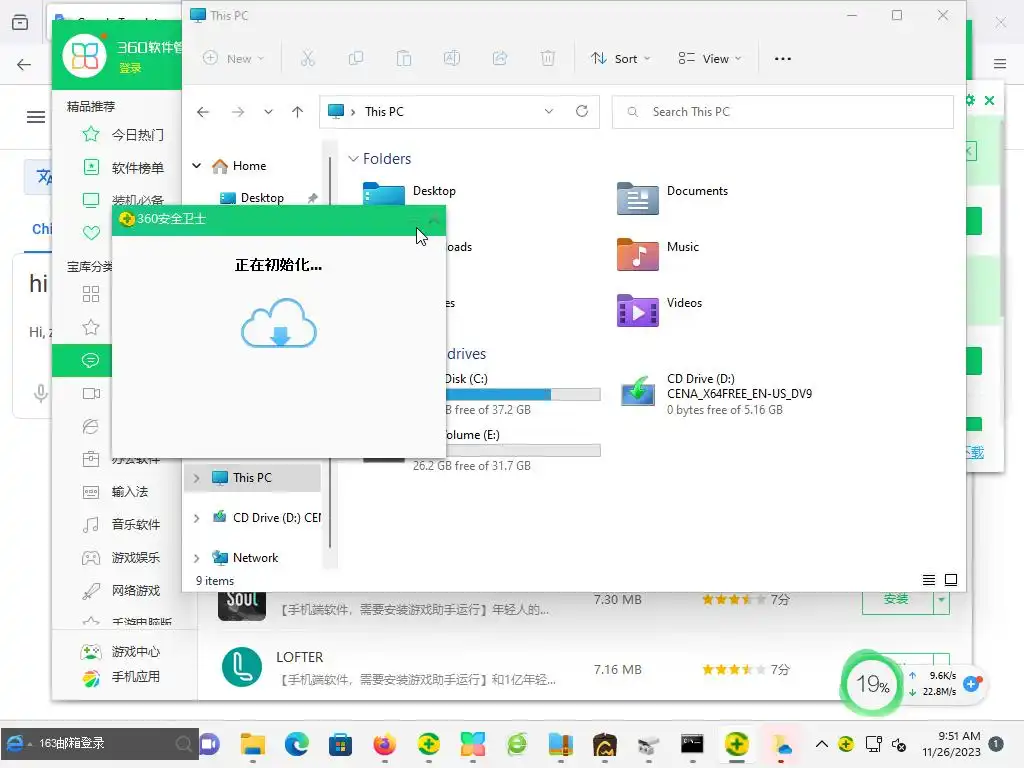The width and height of the screenshot is (1024, 768).
Task: Switch to large thumbnails view in Explorer
Action: 951,580
